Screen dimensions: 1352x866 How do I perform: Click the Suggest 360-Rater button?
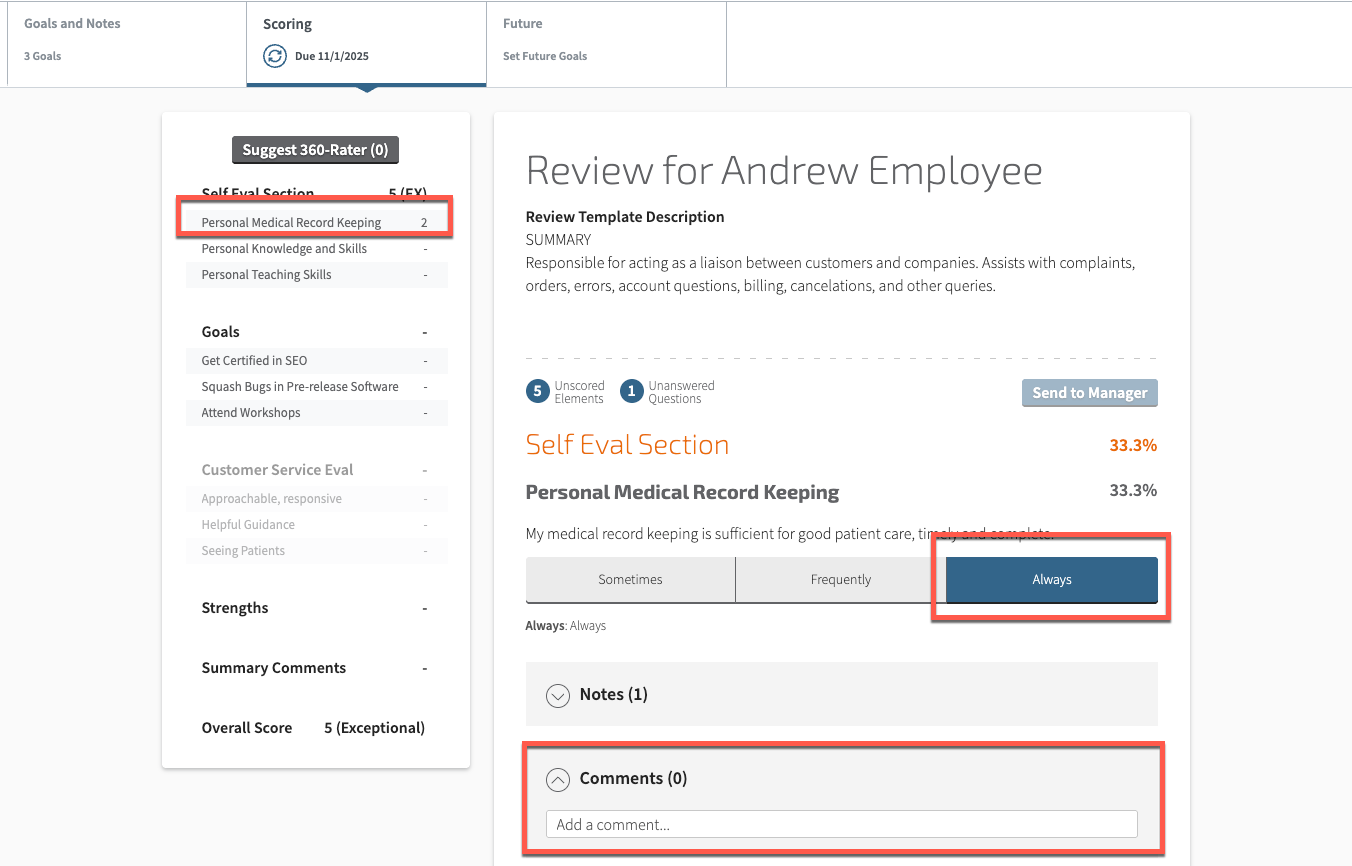click(315, 150)
